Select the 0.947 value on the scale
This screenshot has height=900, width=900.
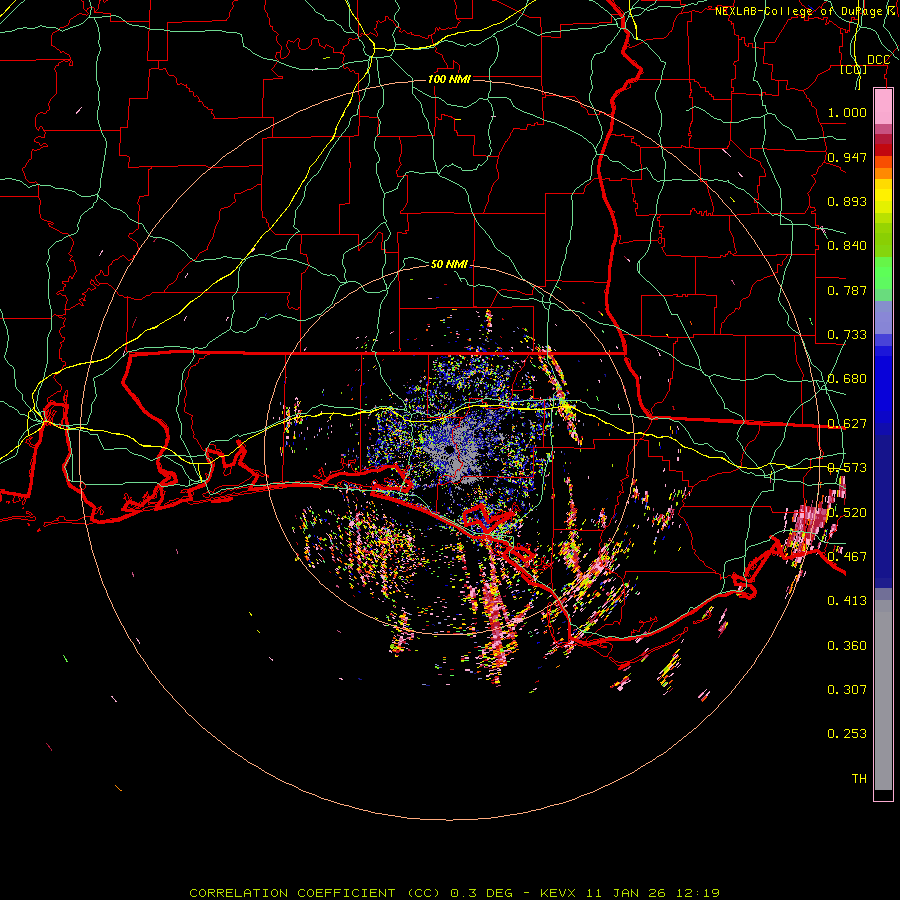coord(847,157)
